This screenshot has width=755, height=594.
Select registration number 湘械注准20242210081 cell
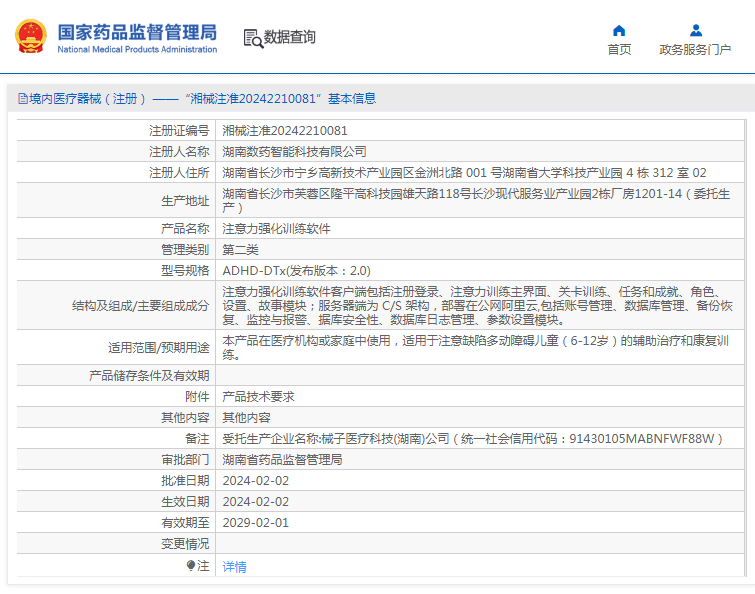tap(285, 130)
